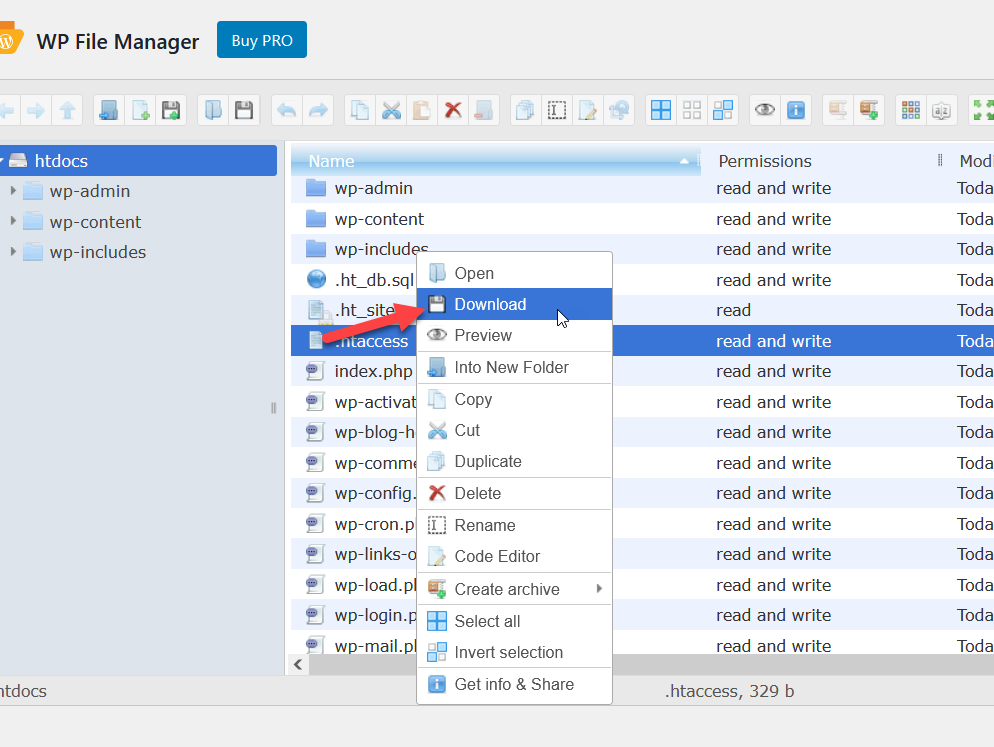Click the Redo toolbar arrow
Screen dimensions: 994x747
[318, 111]
